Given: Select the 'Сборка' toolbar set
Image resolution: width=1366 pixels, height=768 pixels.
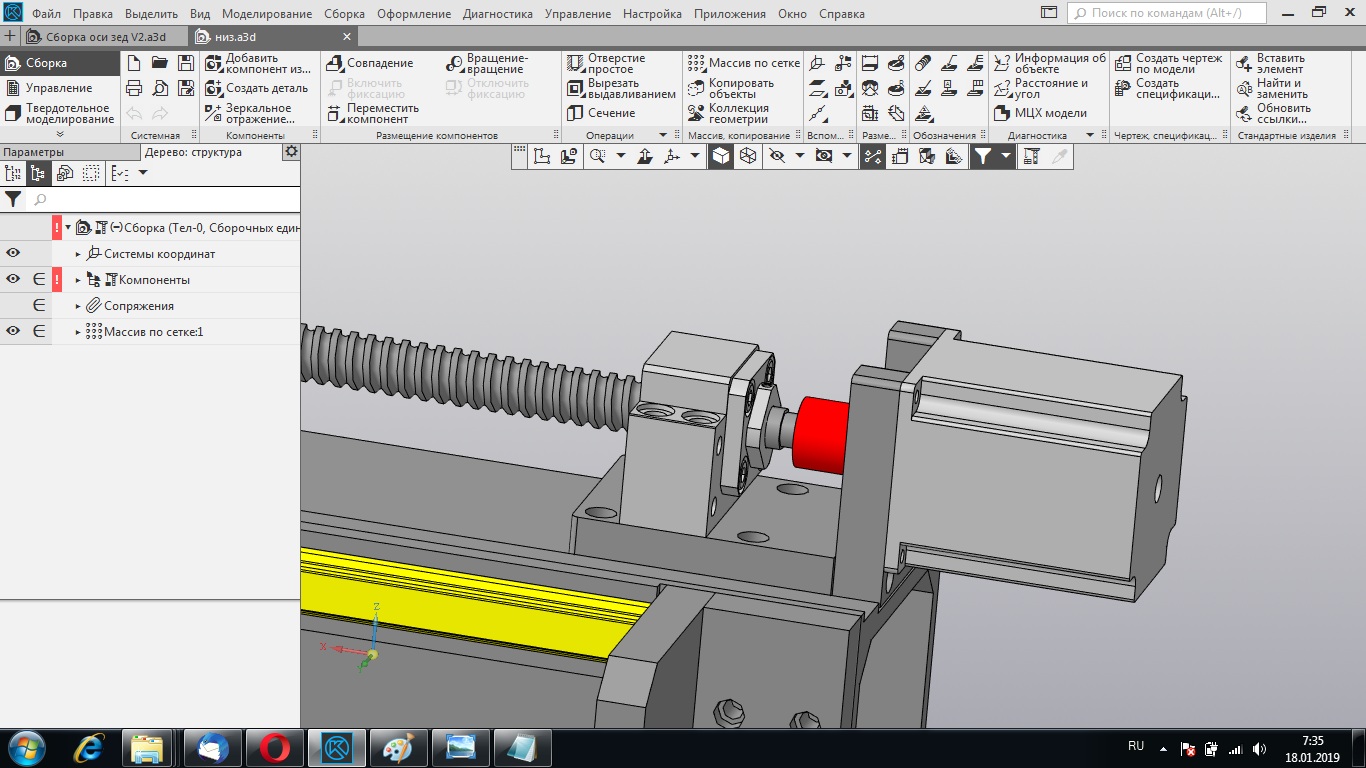Looking at the screenshot, I should (59, 63).
